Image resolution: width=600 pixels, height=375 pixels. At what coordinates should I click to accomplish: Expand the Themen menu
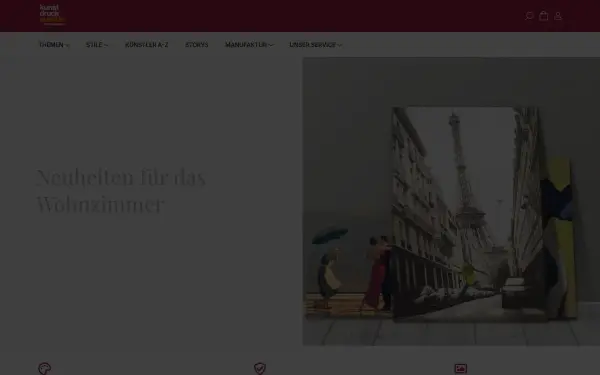[54, 45]
